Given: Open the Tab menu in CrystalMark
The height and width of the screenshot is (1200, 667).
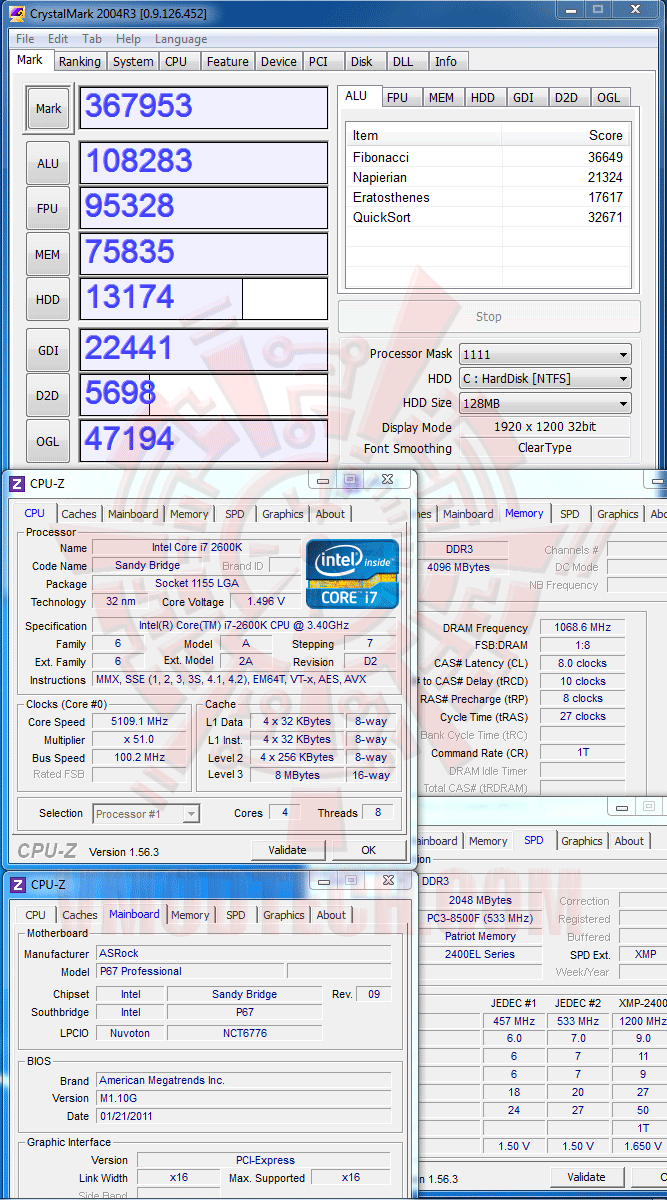Looking at the screenshot, I should tap(92, 39).
